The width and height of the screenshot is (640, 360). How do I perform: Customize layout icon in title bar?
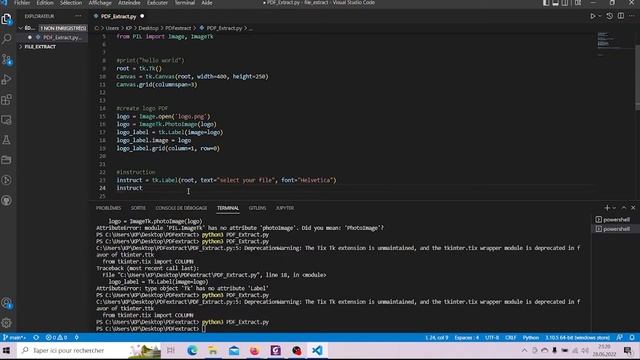pyautogui.click(x=578, y=3)
